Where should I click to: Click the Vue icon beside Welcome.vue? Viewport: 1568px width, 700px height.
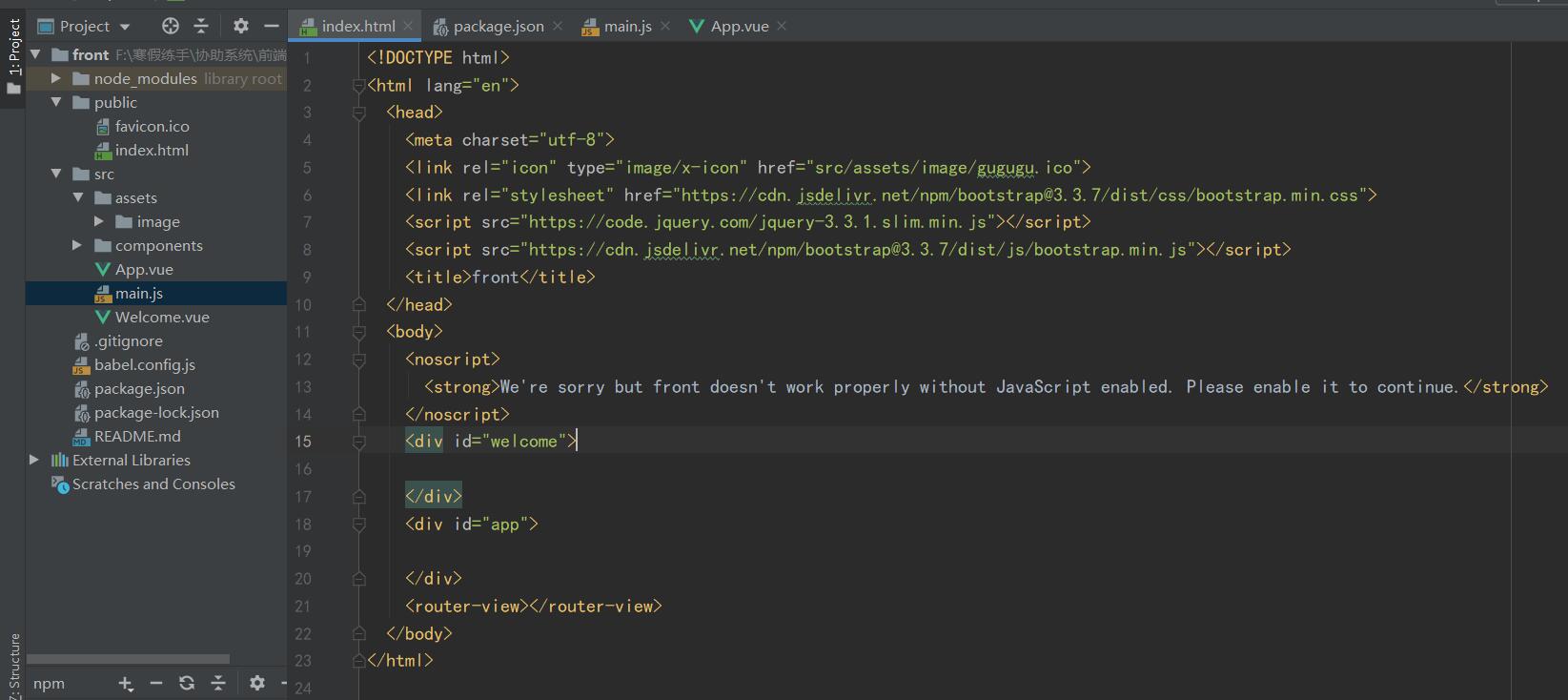tap(103, 317)
